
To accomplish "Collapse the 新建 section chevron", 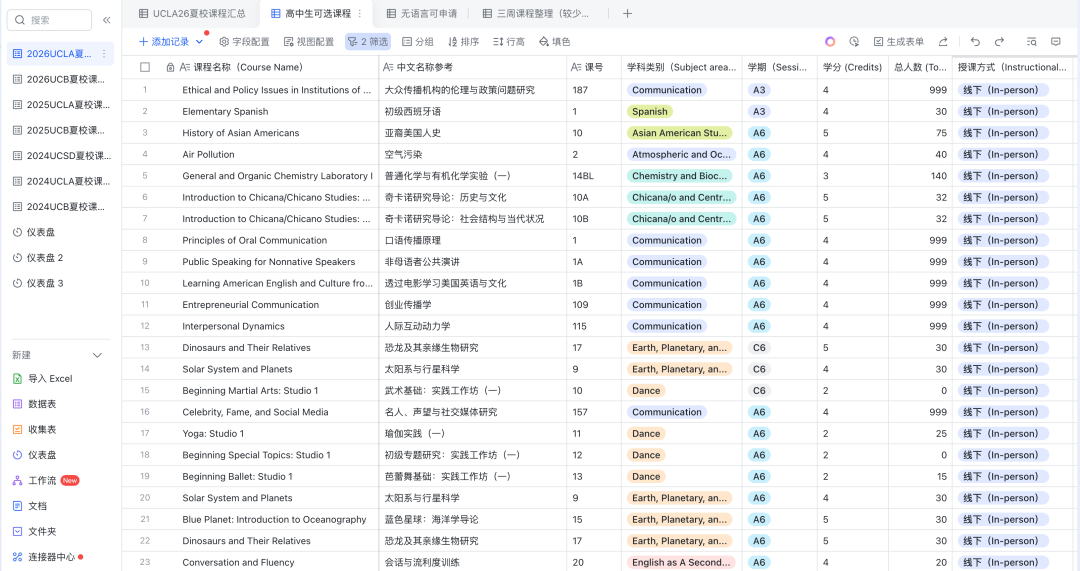I will point(97,355).
